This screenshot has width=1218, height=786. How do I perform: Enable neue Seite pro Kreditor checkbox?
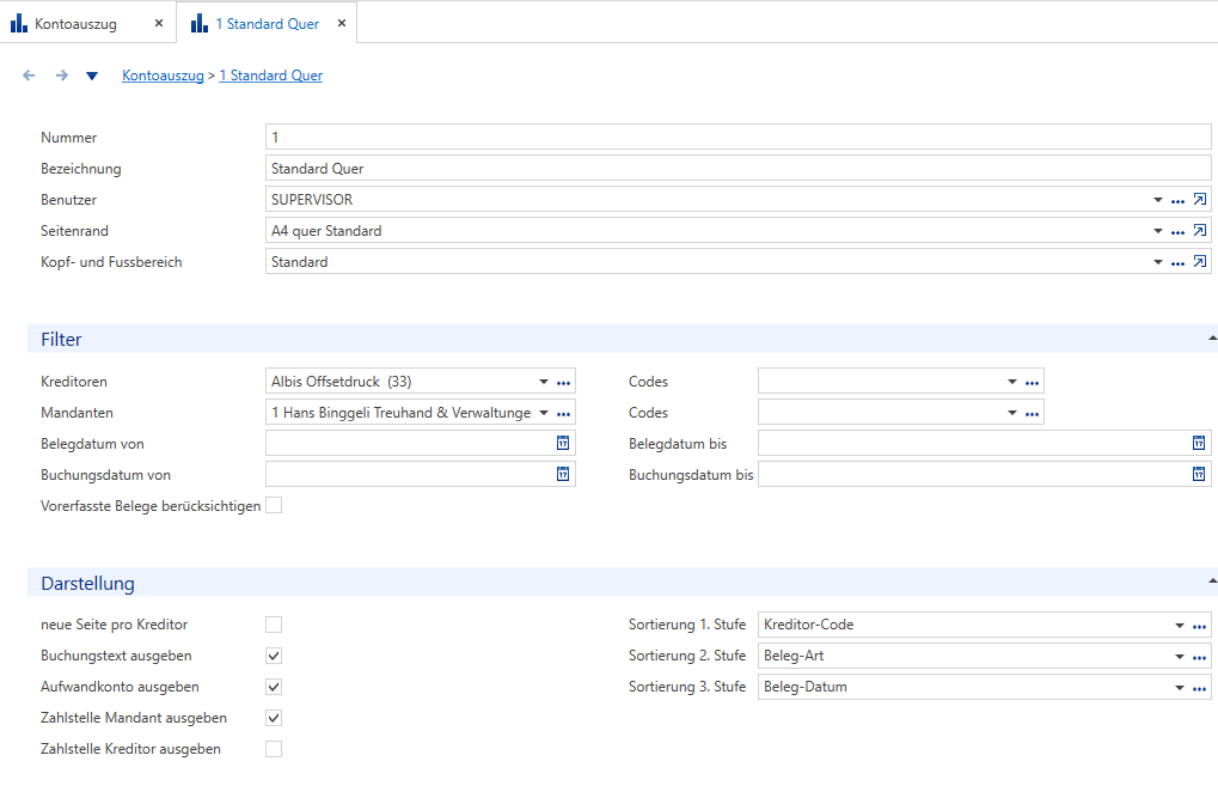pos(274,625)
